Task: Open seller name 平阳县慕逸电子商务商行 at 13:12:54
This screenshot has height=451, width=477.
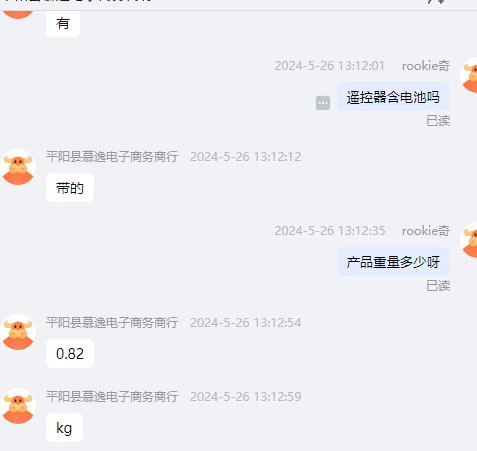Action: coord(112,322)
